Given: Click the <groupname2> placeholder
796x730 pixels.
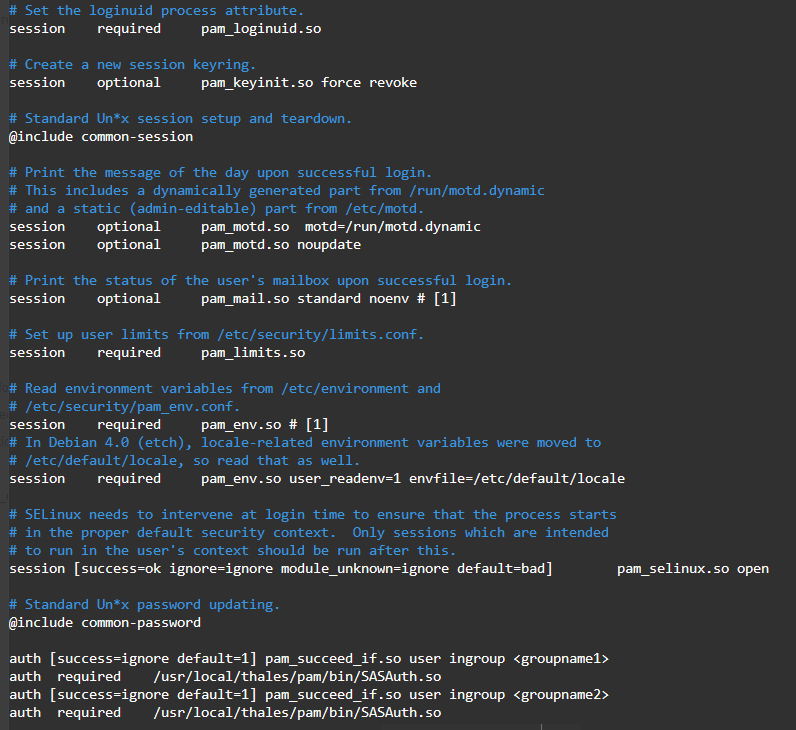Looking at the screenshot, I should pyautogui.click(x=561, y=694).
